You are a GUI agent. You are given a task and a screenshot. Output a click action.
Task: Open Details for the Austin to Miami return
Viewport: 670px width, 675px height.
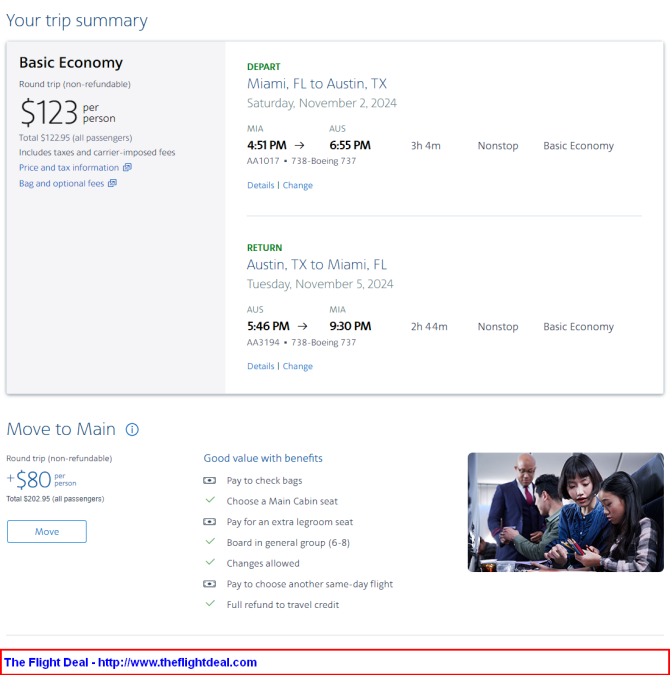pyautogui.click(x=261, y=366)
